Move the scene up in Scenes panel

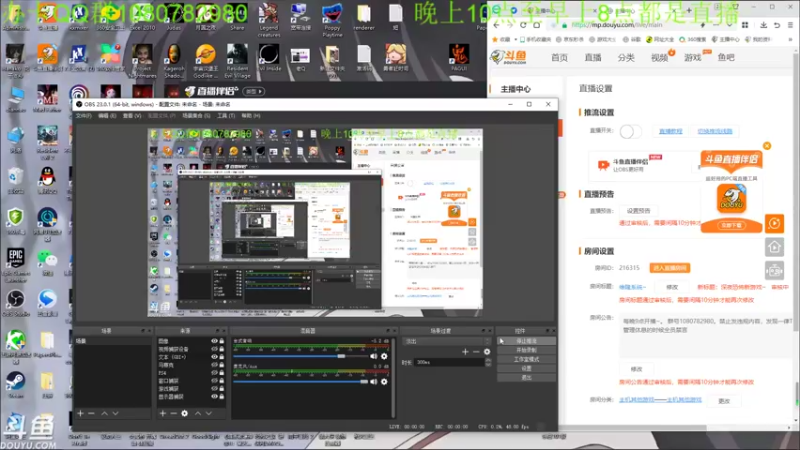pyautogui.click(x=104, y=413)
